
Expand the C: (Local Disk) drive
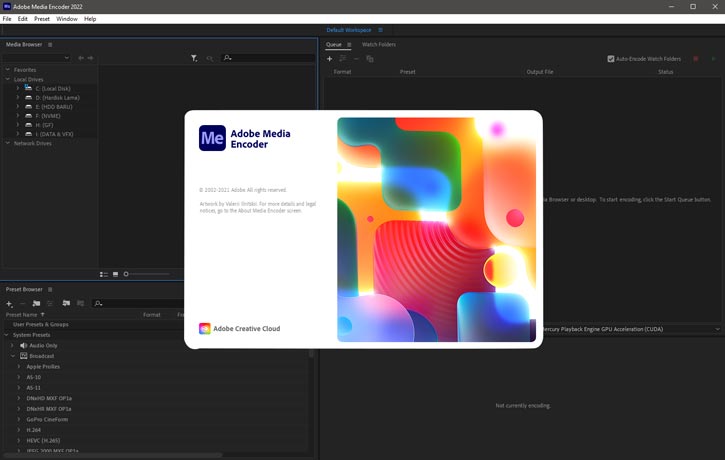coord(18,88)
